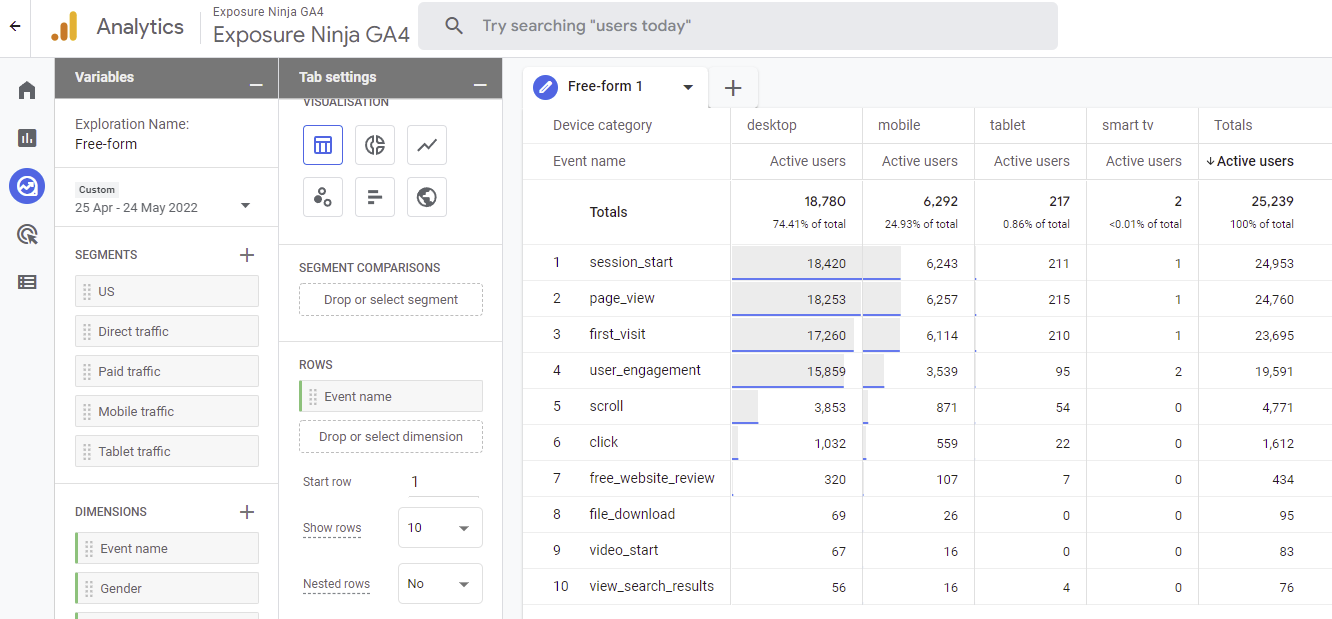Open the date range dropdown

pos(245,206)
